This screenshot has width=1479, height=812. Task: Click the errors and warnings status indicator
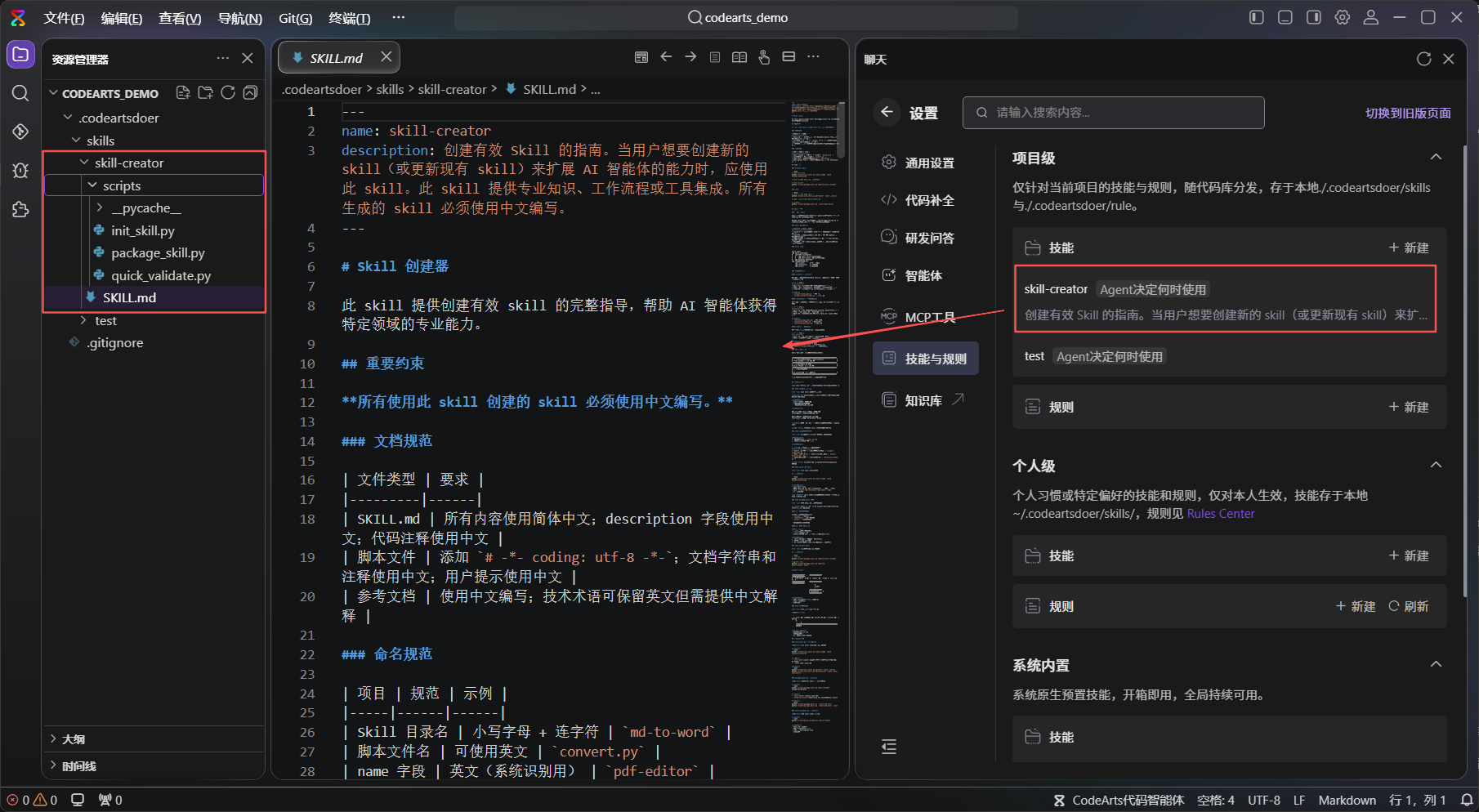click(x=33, y=800)
